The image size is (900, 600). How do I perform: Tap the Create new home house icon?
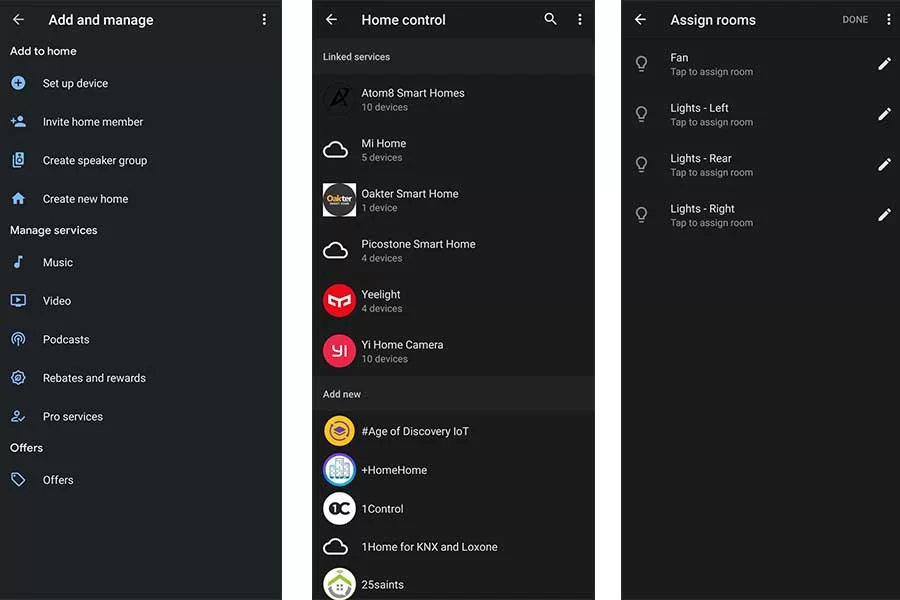18,199
